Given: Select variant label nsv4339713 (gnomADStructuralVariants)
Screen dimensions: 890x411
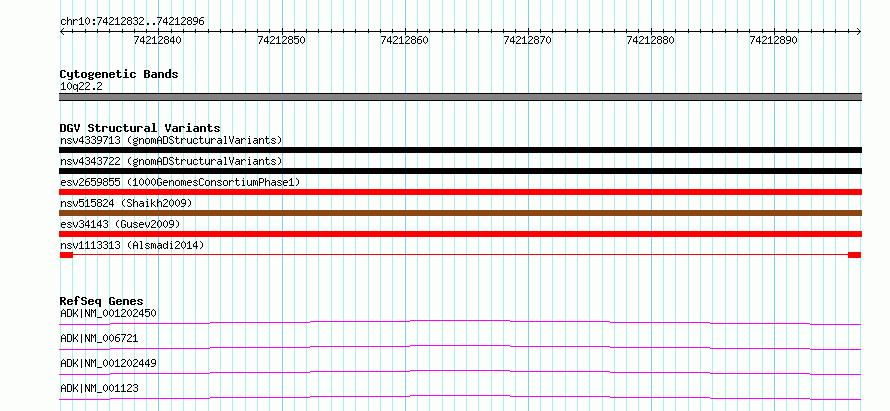Looking at the screenshot, I should point(171,140).
